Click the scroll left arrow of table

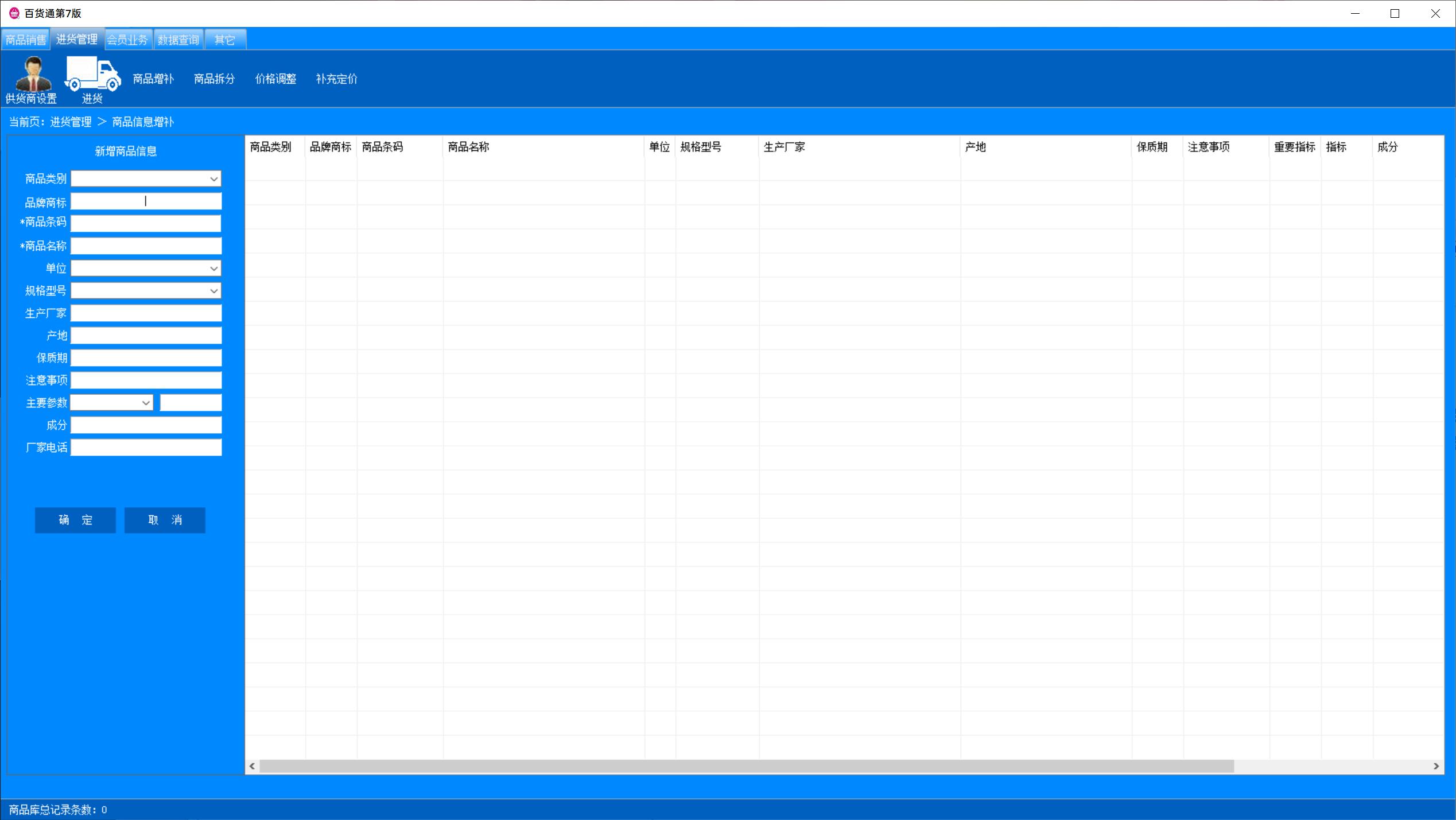(x=252, y=766)
